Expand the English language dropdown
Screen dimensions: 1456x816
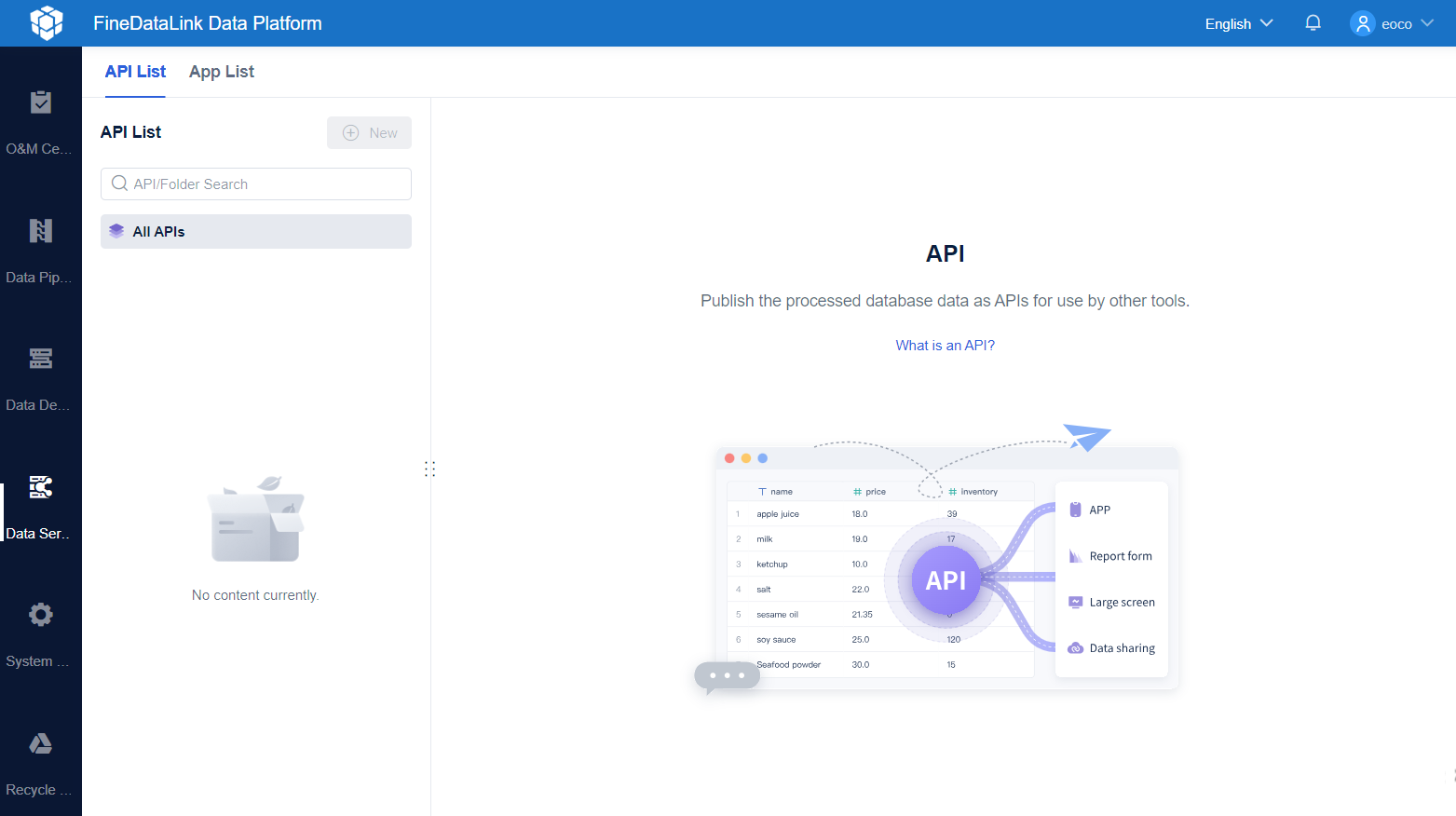(x=1239, y=23)
